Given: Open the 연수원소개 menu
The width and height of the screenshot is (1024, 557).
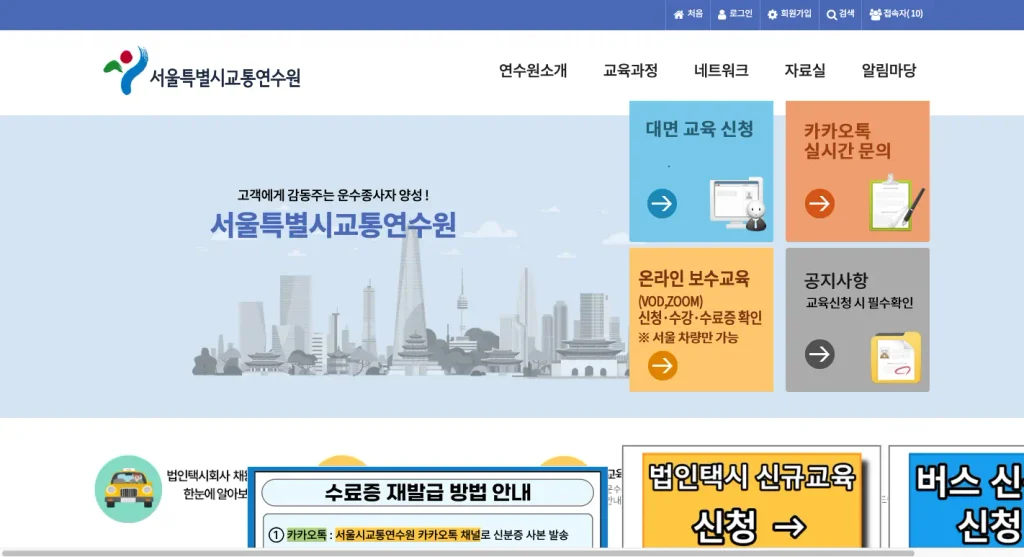Looking at the screenshot, I should pos(533,71).
